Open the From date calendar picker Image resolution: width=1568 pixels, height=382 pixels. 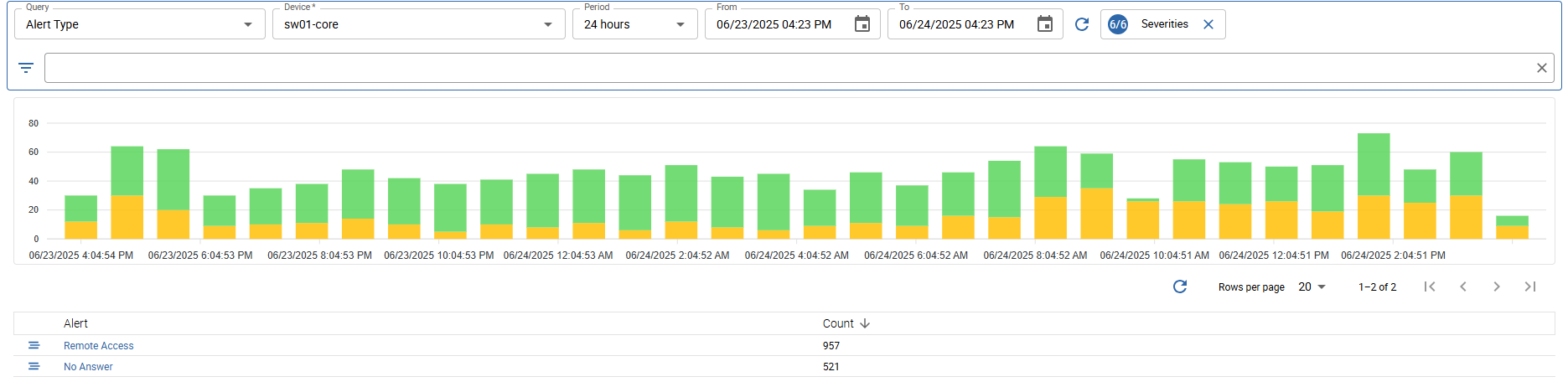pyautogui.click(x=862, y=24)
